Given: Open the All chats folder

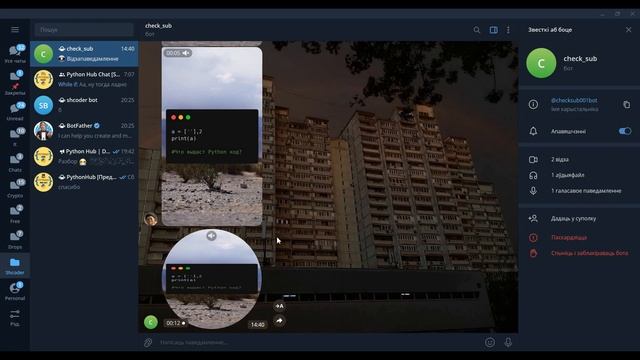Looking at the screenshot, I should tap(15, 54).
